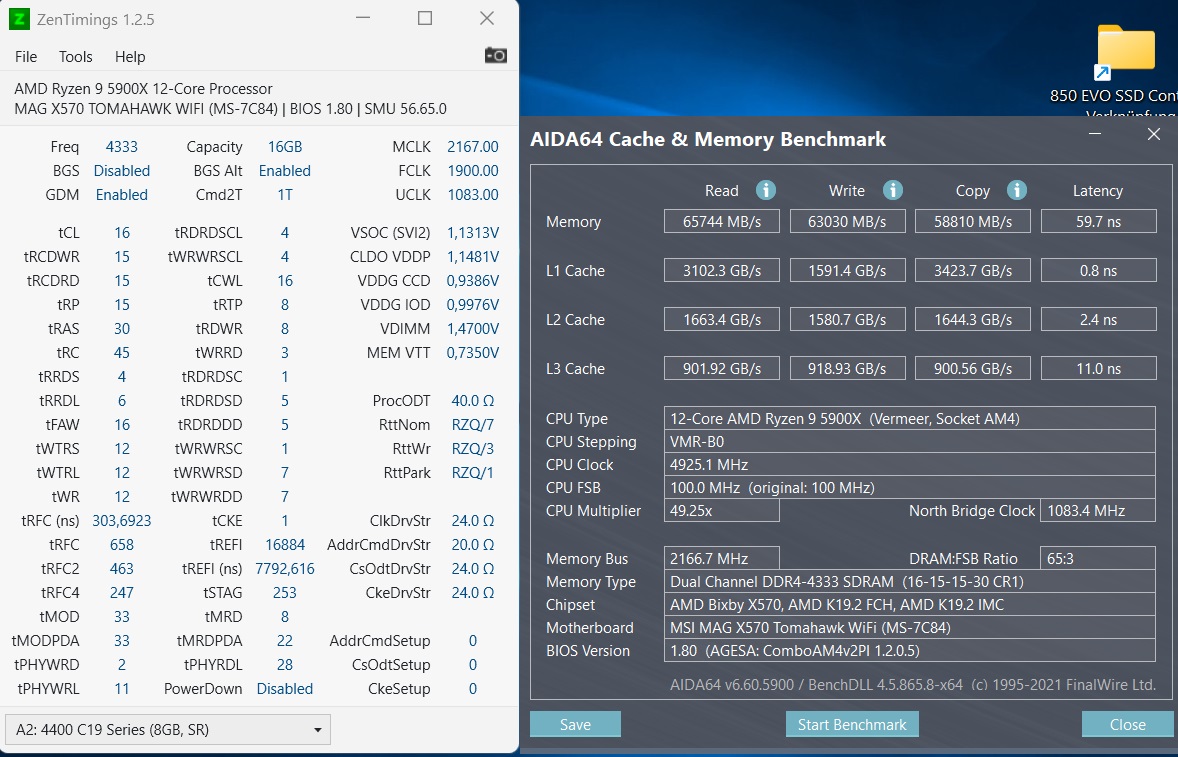Click the L3 Cache latency 11.0 ns
Viewport: 1178px width, 757px height.
(1098, 369)
